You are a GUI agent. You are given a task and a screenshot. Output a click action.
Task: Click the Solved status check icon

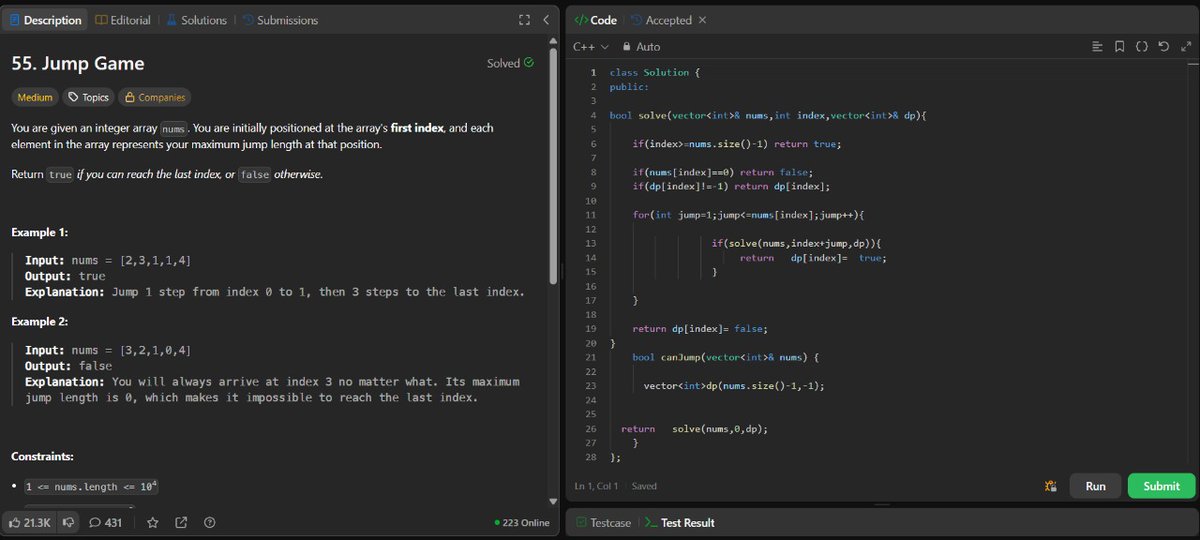click(x=528, y=63)
